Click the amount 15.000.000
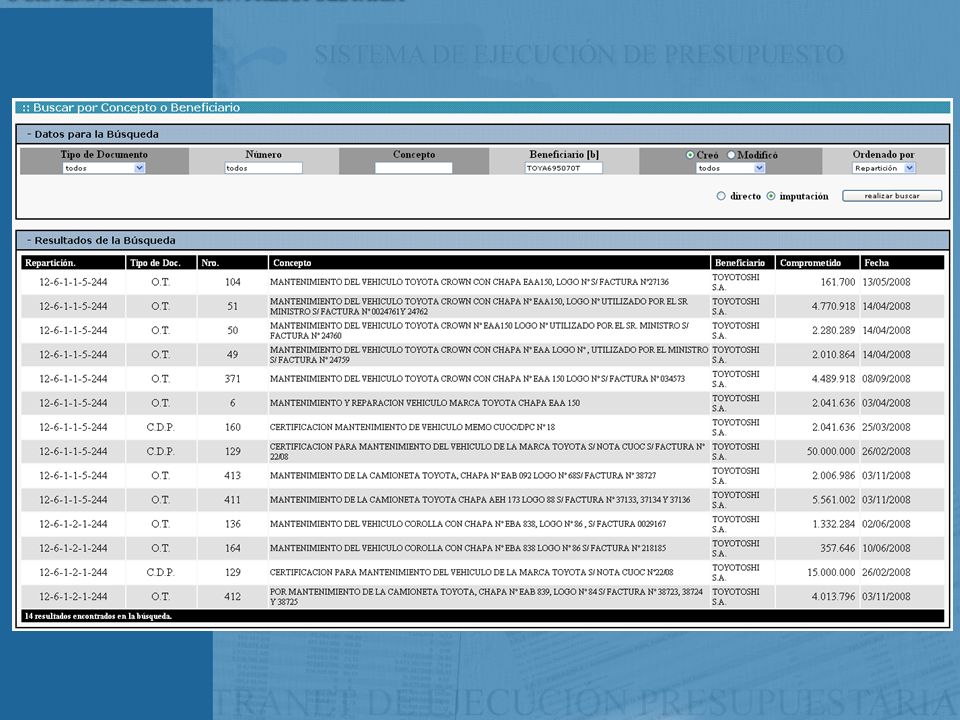Screen dimensions: 960x720 tap(831, 572)
